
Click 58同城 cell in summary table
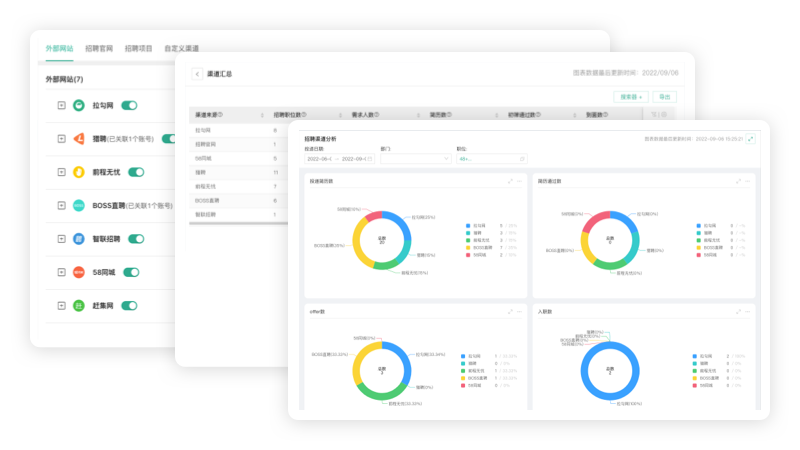(x=203, y=159)
